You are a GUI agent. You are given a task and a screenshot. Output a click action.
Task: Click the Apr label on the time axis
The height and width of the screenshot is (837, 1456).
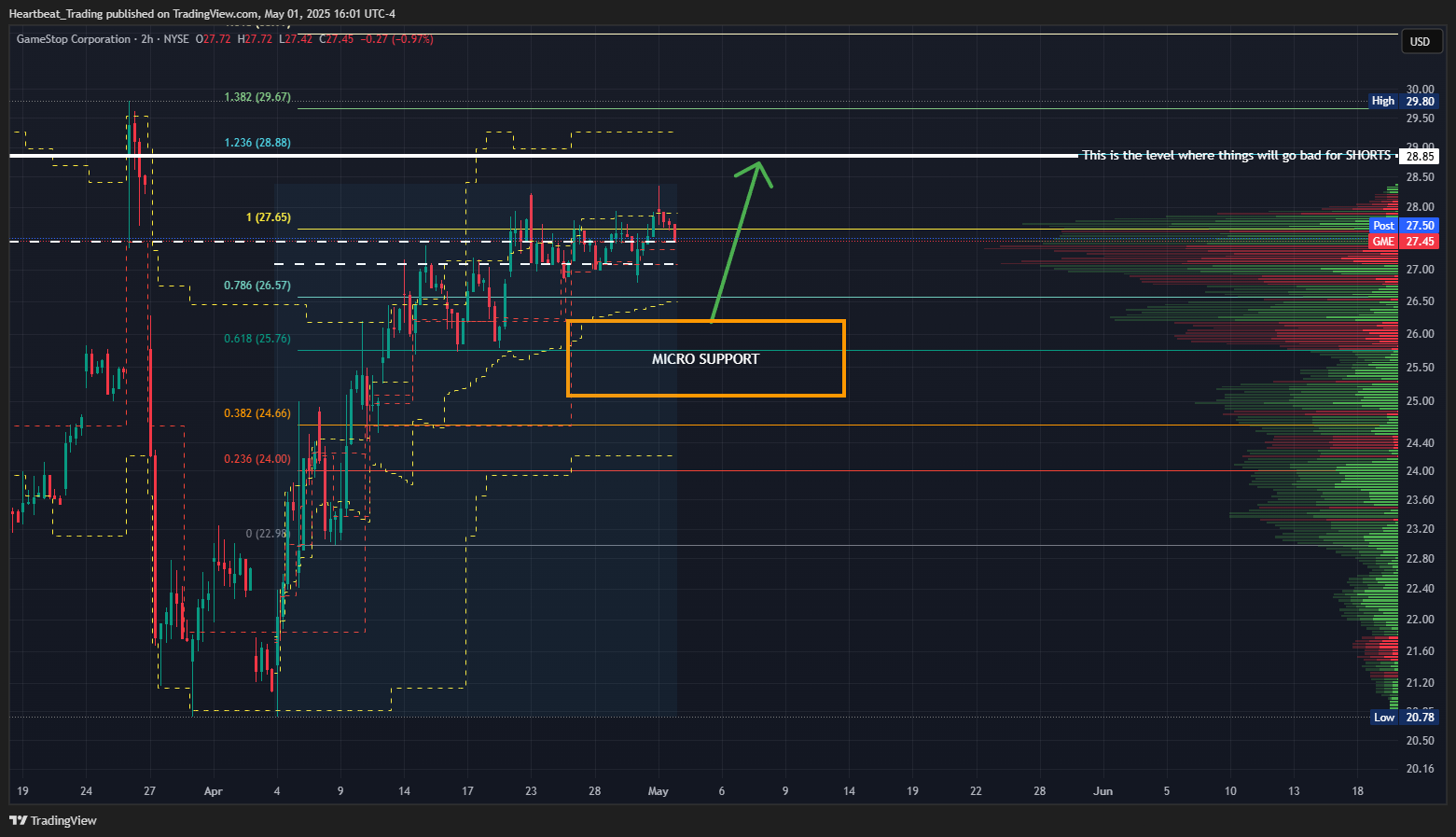(x=214, y=791)
